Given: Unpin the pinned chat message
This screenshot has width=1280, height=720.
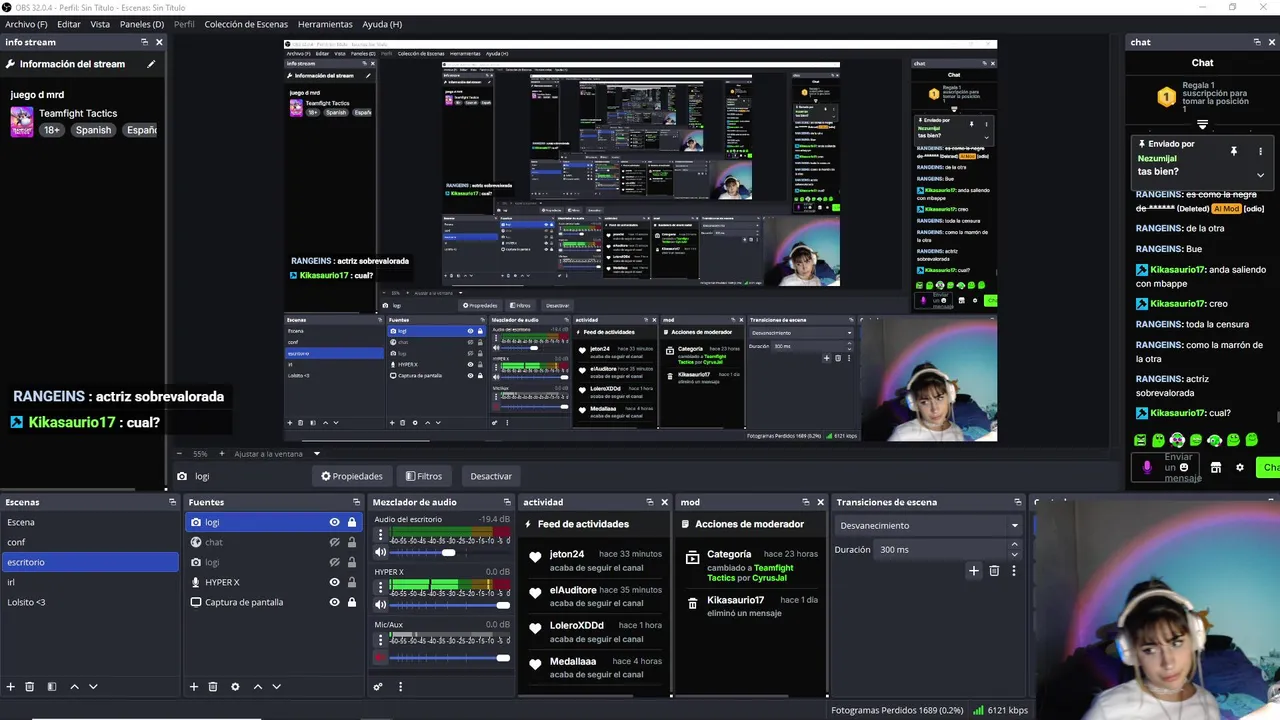Looking at the screenshot, I should (1233, 151).
